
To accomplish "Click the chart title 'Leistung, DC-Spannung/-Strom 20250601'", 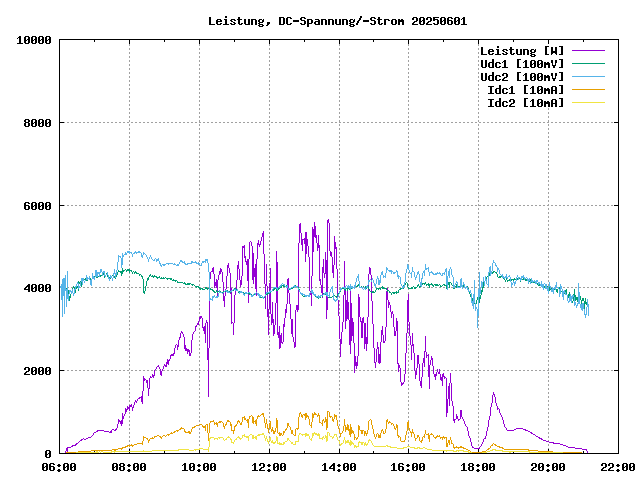I will click(337, 20).
